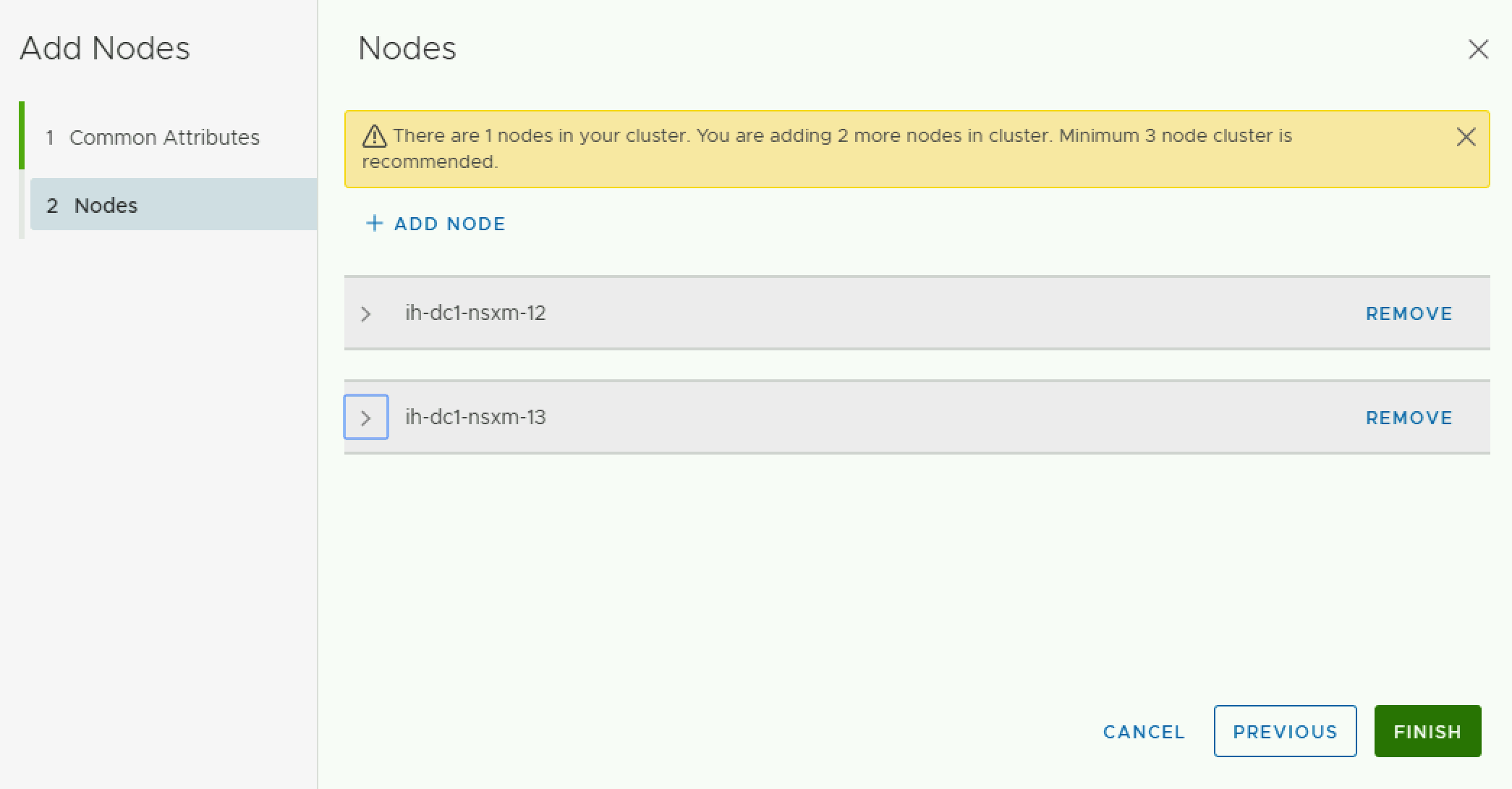
Task: Select the ih-dc1-nsxm-13 node name
Action: [x=475, y=418]
